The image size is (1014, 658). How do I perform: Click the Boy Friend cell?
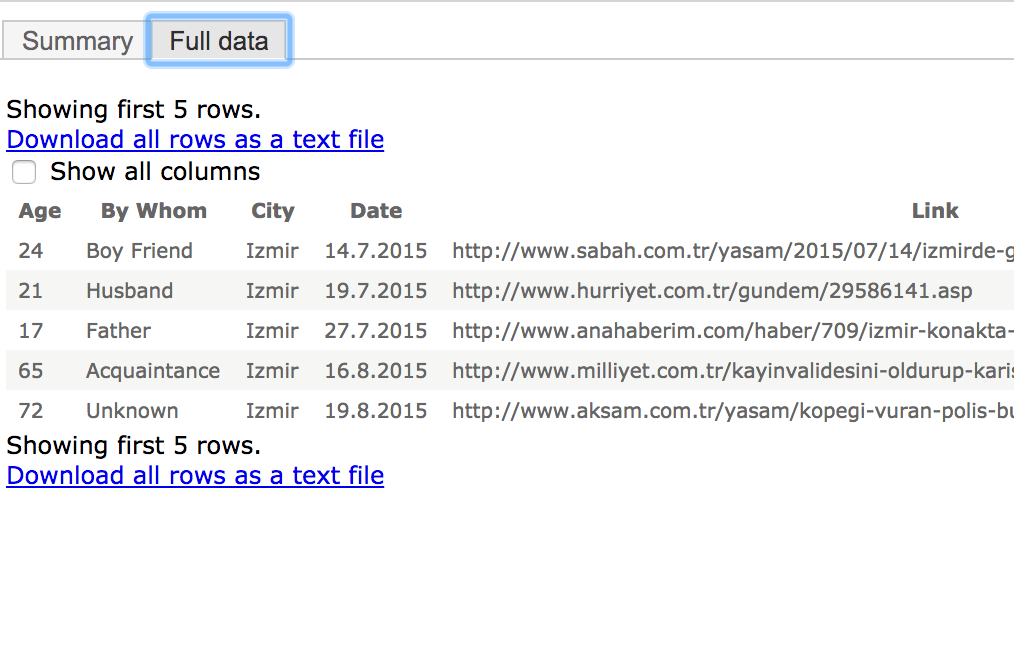(139, 251)
